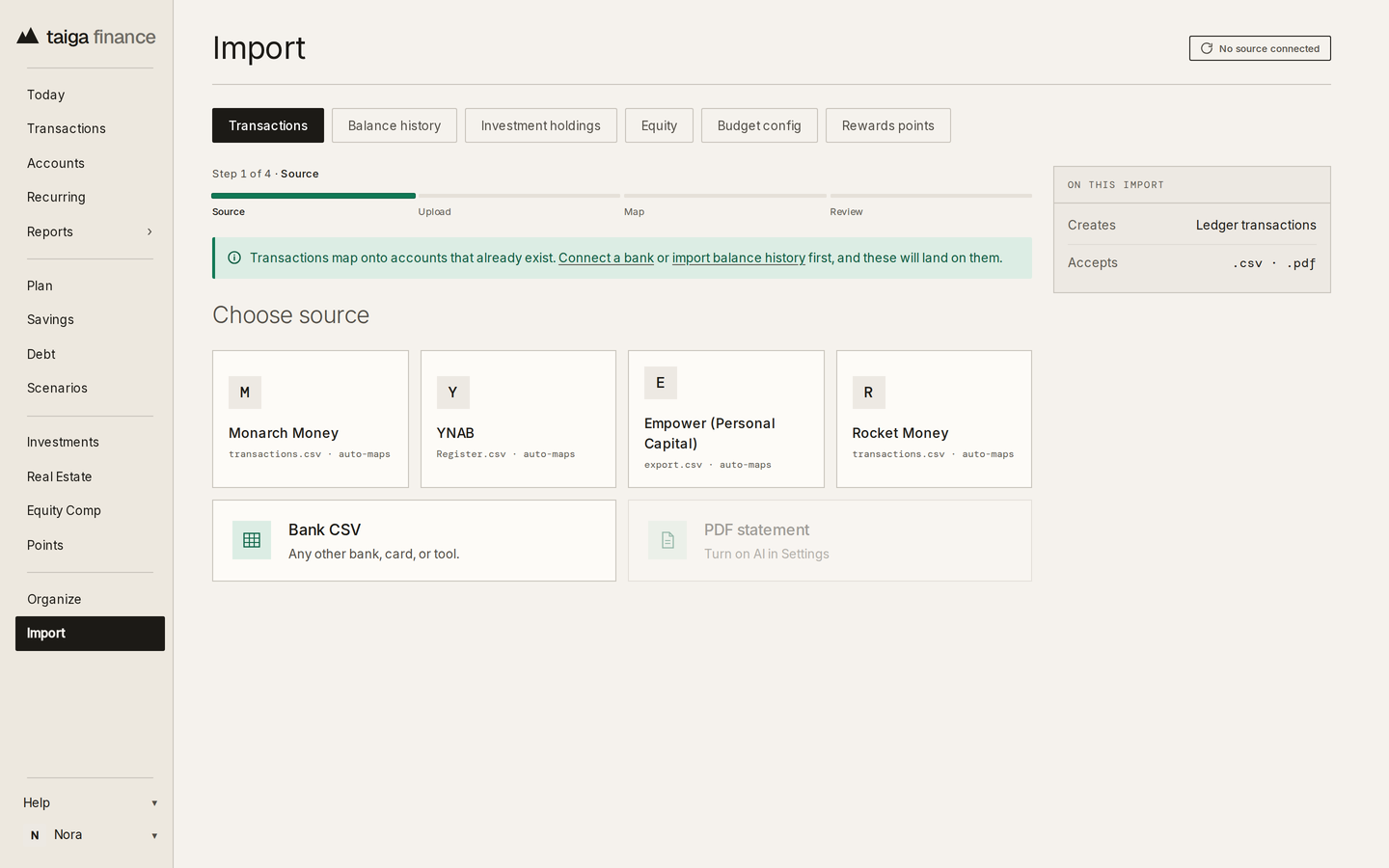Switch to the Balance history tab
Screen dimensions: 1389x868
[x=395, y=125]
